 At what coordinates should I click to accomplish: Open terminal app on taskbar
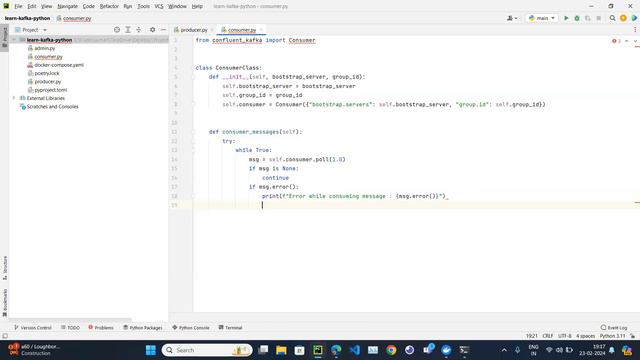(464, 350)
